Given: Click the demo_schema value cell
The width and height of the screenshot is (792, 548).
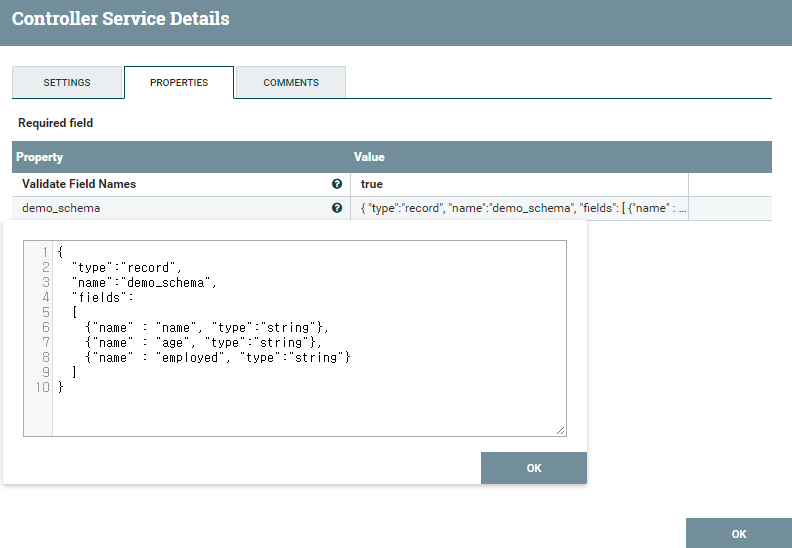Looking at the screenshot, I should (519, 208).
